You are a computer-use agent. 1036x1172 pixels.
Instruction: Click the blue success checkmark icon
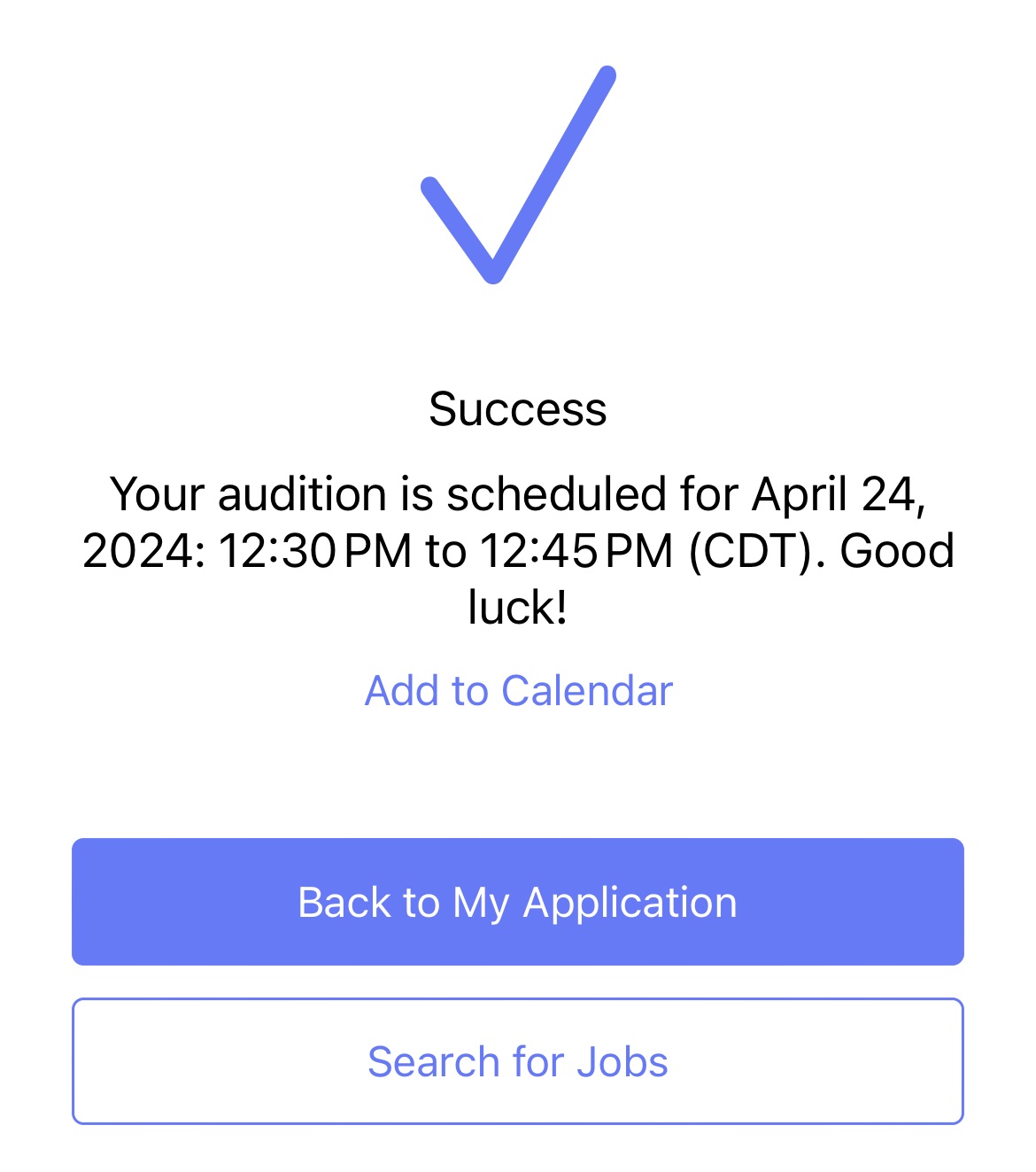(518, 175)
